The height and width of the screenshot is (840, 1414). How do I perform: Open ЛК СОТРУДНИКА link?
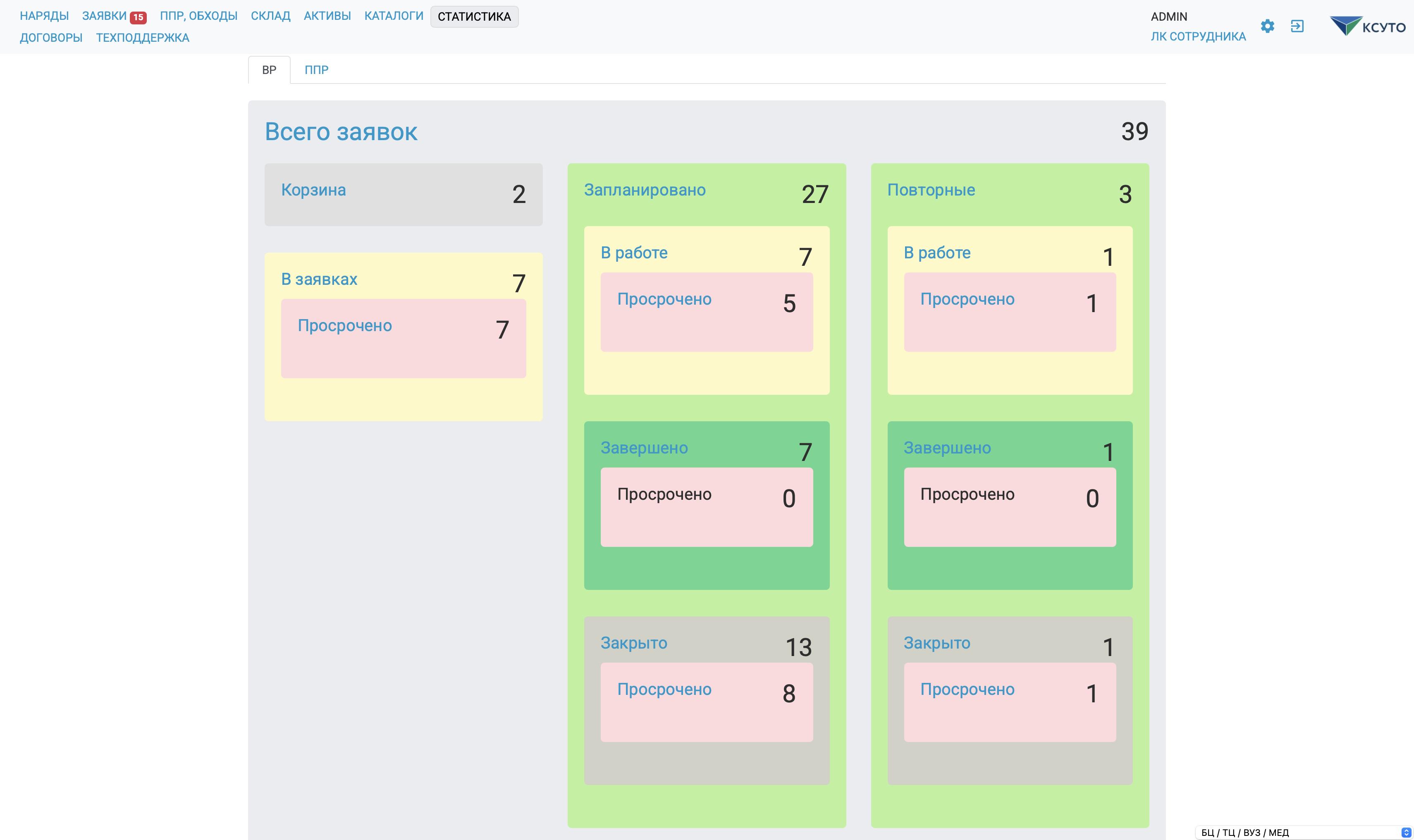pyautogui.click(x=1198, y=36)
